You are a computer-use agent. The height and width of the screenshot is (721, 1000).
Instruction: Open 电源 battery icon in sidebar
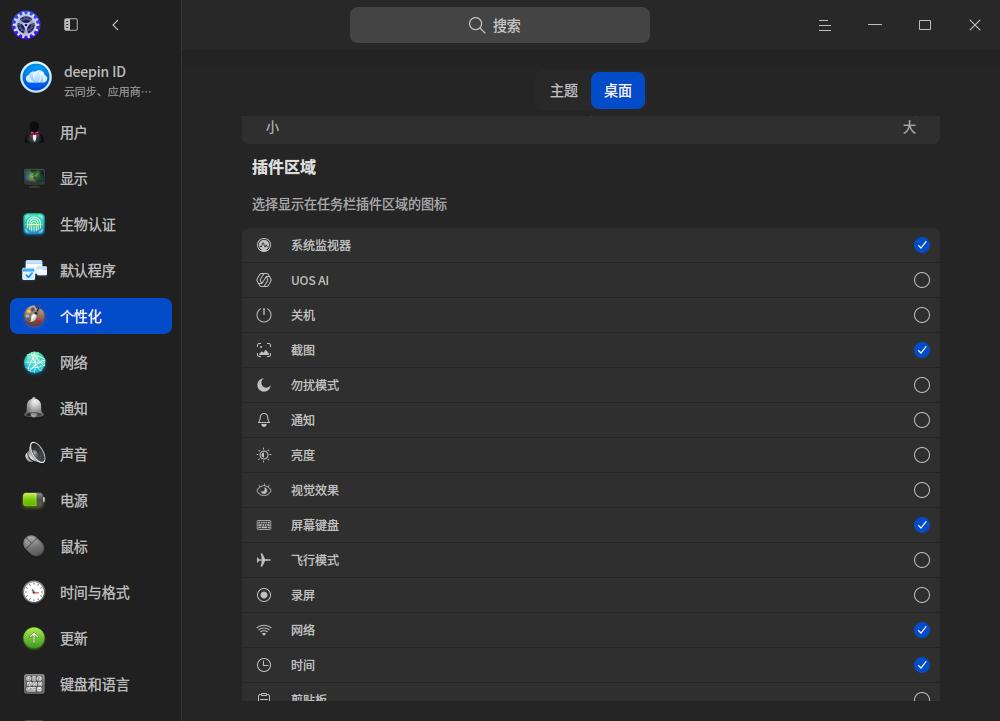click(x=34, y=500)
